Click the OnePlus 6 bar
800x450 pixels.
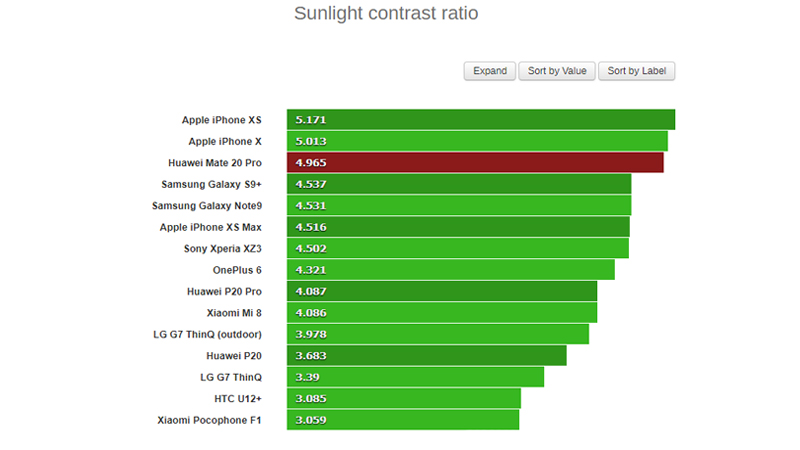pyautogui.click(x=450, y=270)
